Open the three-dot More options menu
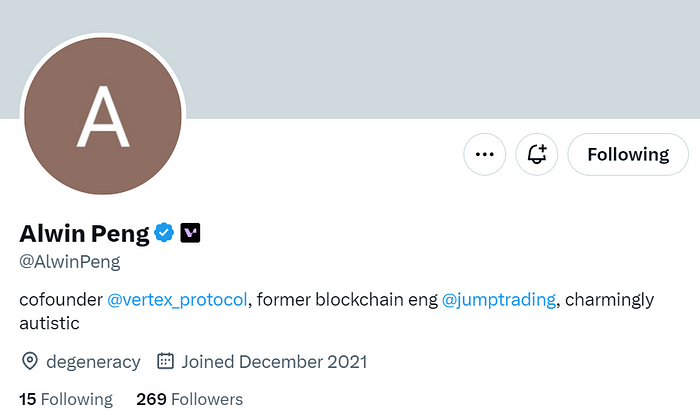The width and height of the screenshot is (700, 415). click(x=485, y=154)
